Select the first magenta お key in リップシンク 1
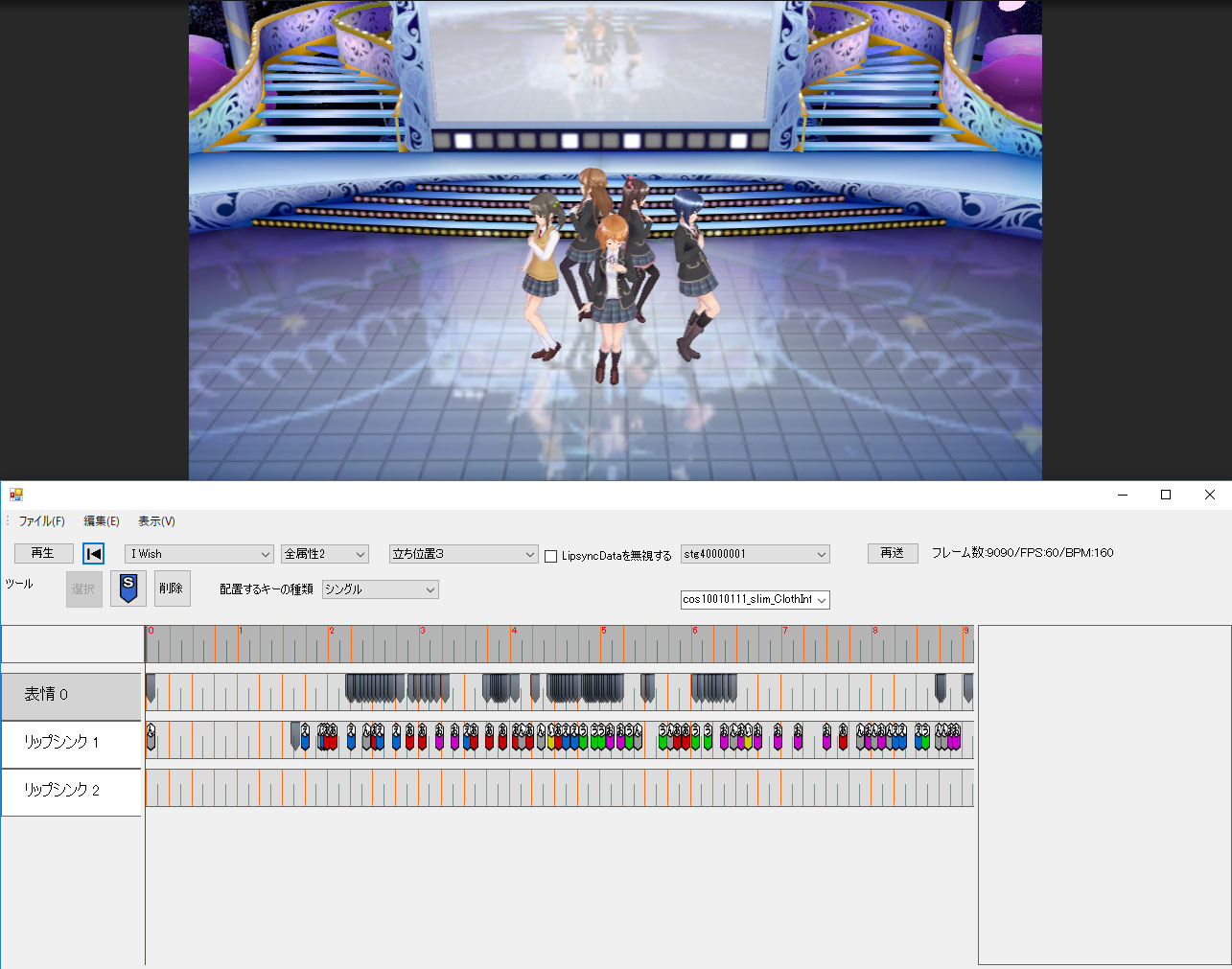The image size is (1232, 969). tap(440, 736)
